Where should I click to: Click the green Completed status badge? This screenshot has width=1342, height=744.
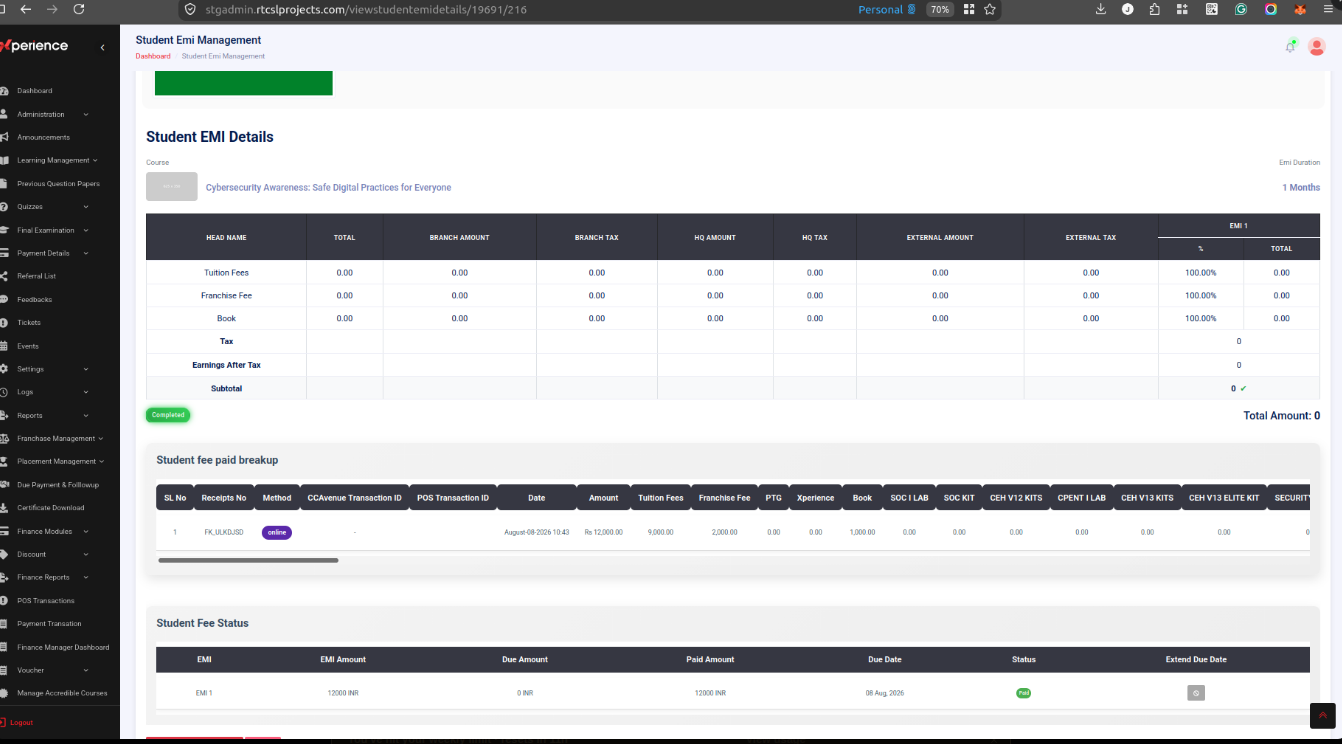click(168, 414)
